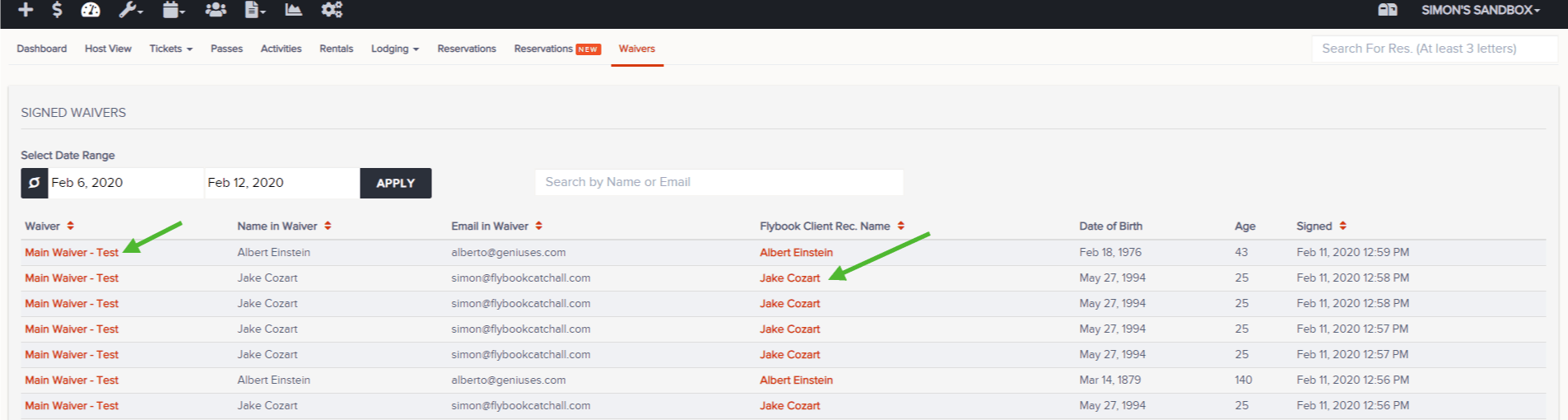Open the area chart analytics icon
The image size is (1568, 420).
(x=293, y=10)
